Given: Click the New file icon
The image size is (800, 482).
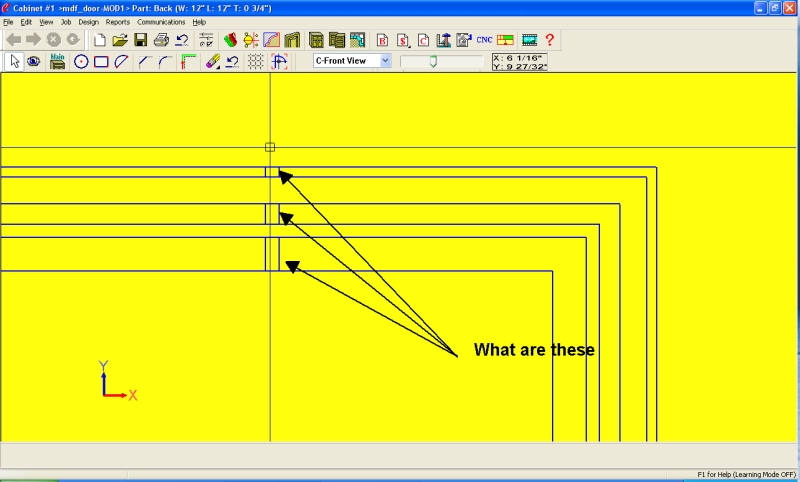Looking at the screenshot, I should coord(99,40).
